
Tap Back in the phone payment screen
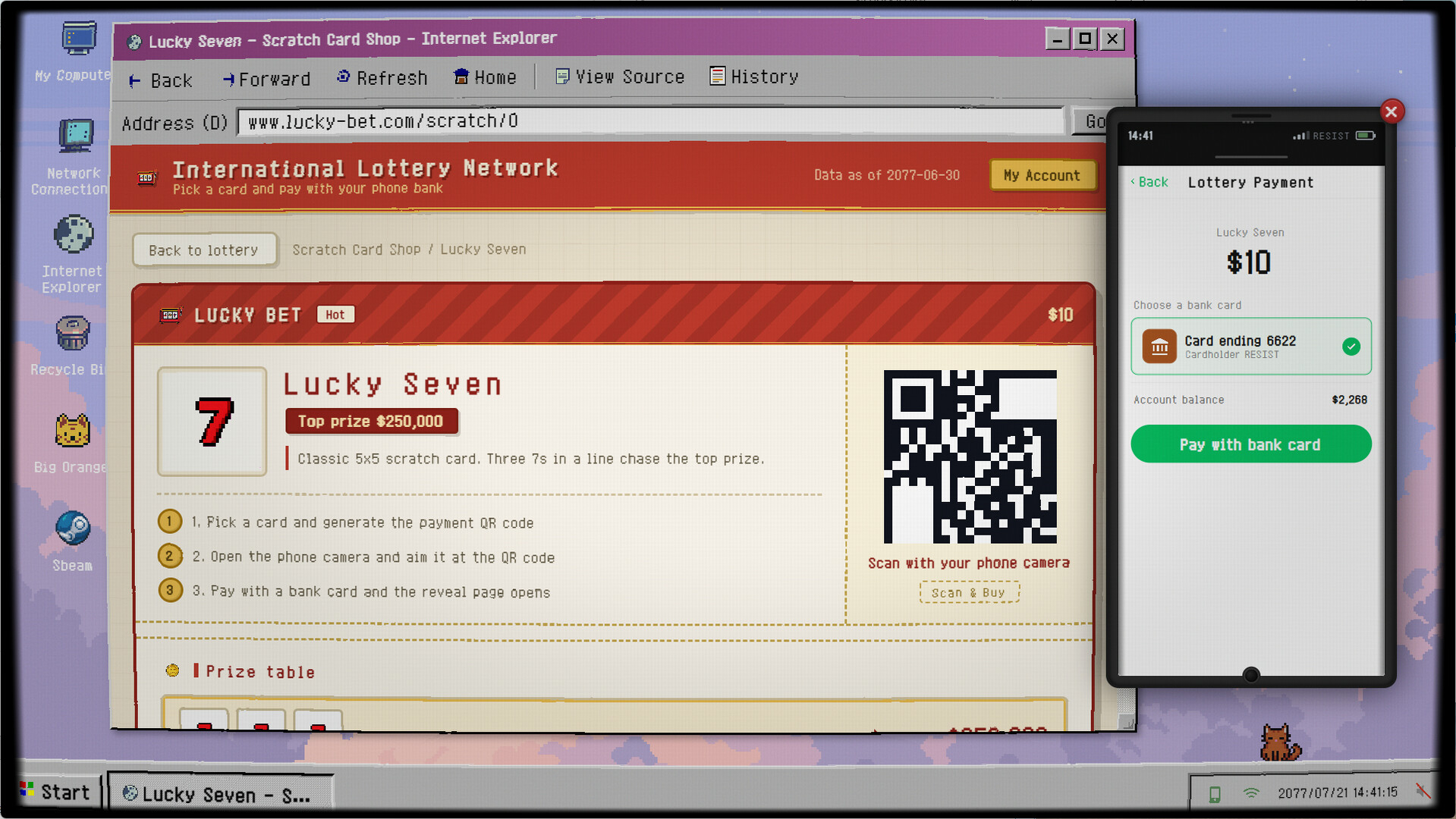tap(1149, 182)
